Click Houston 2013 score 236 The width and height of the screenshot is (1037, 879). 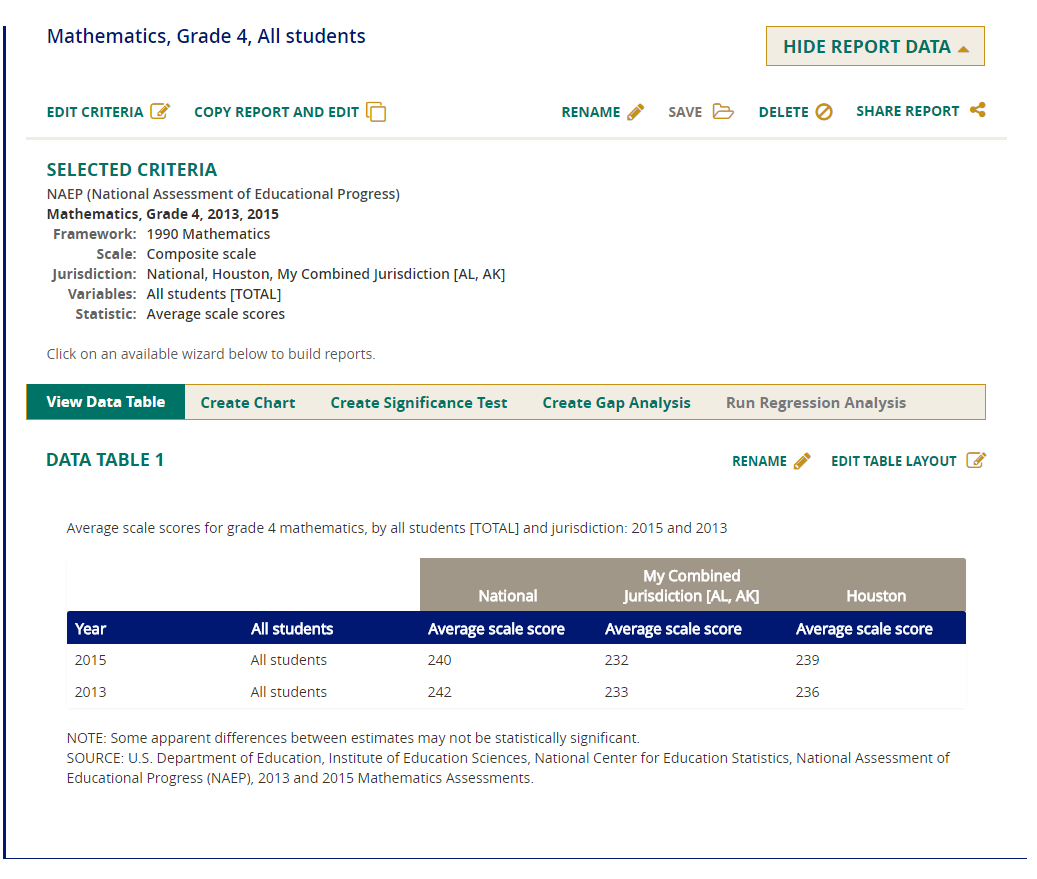pyautogui.click(x=808, y=692)
